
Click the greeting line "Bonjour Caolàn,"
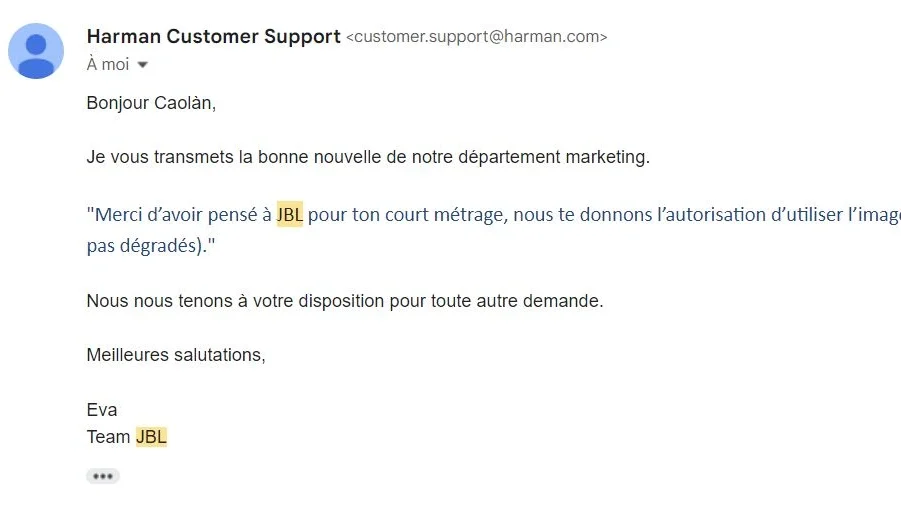tap(151, 103)
